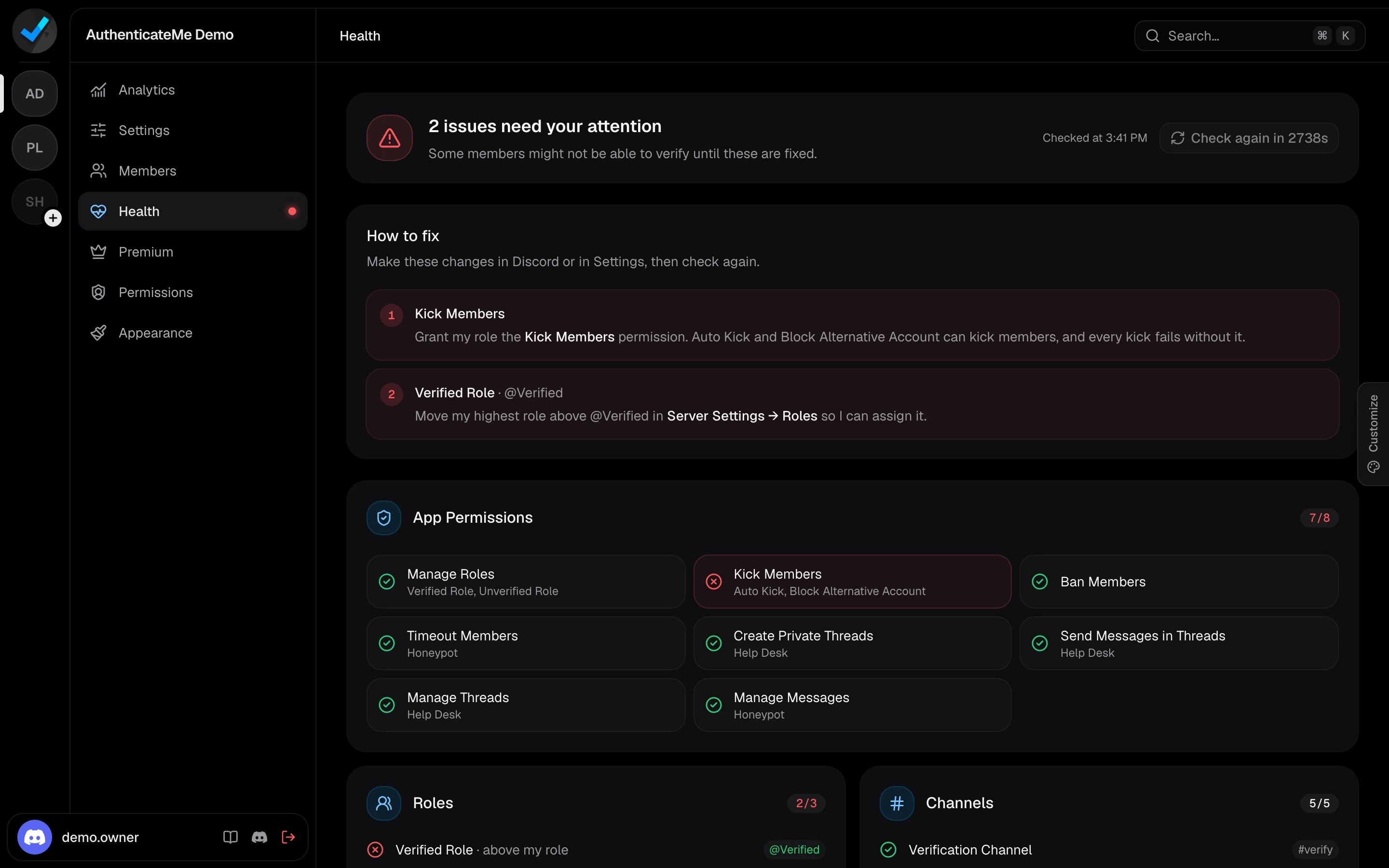Click the Health red notification dot
This screenshot has height=868, width=1389.
292,211
